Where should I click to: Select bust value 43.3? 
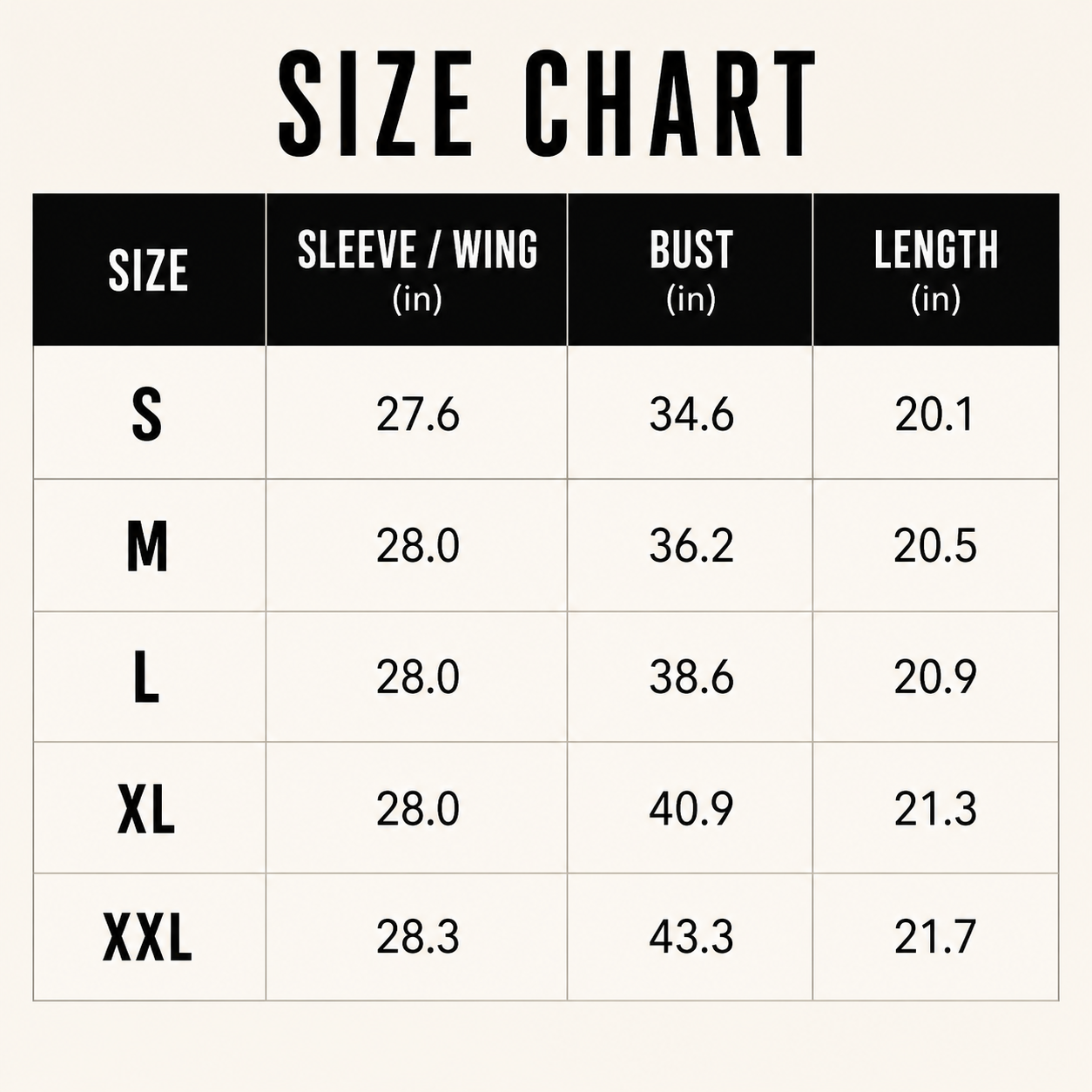(691, 937)
